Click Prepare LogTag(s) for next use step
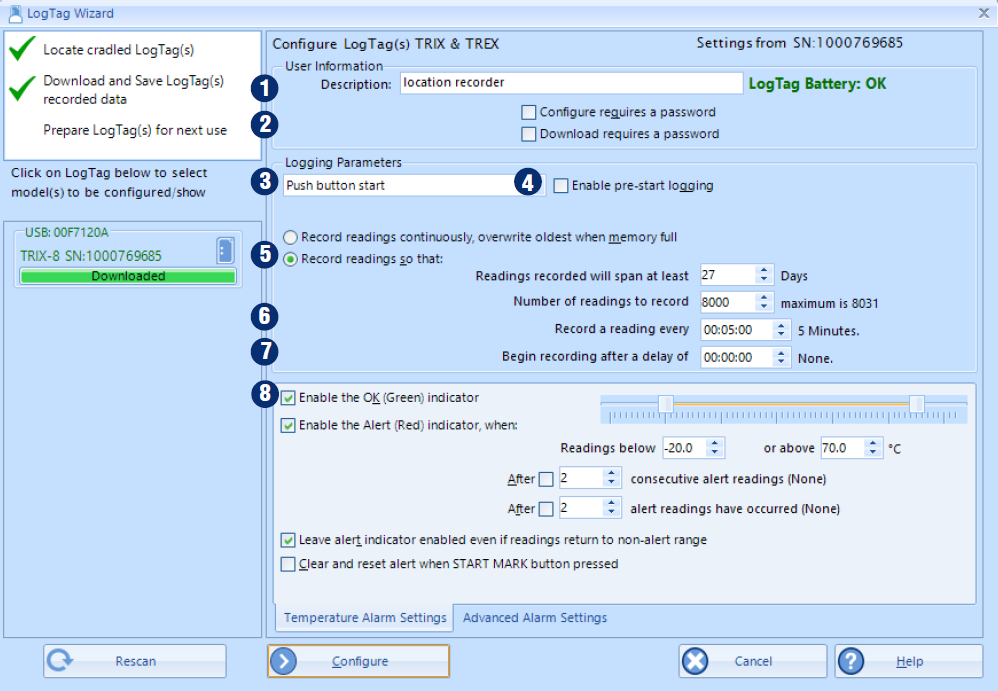The width and height of the screenshot is (998, 691). 135,130
